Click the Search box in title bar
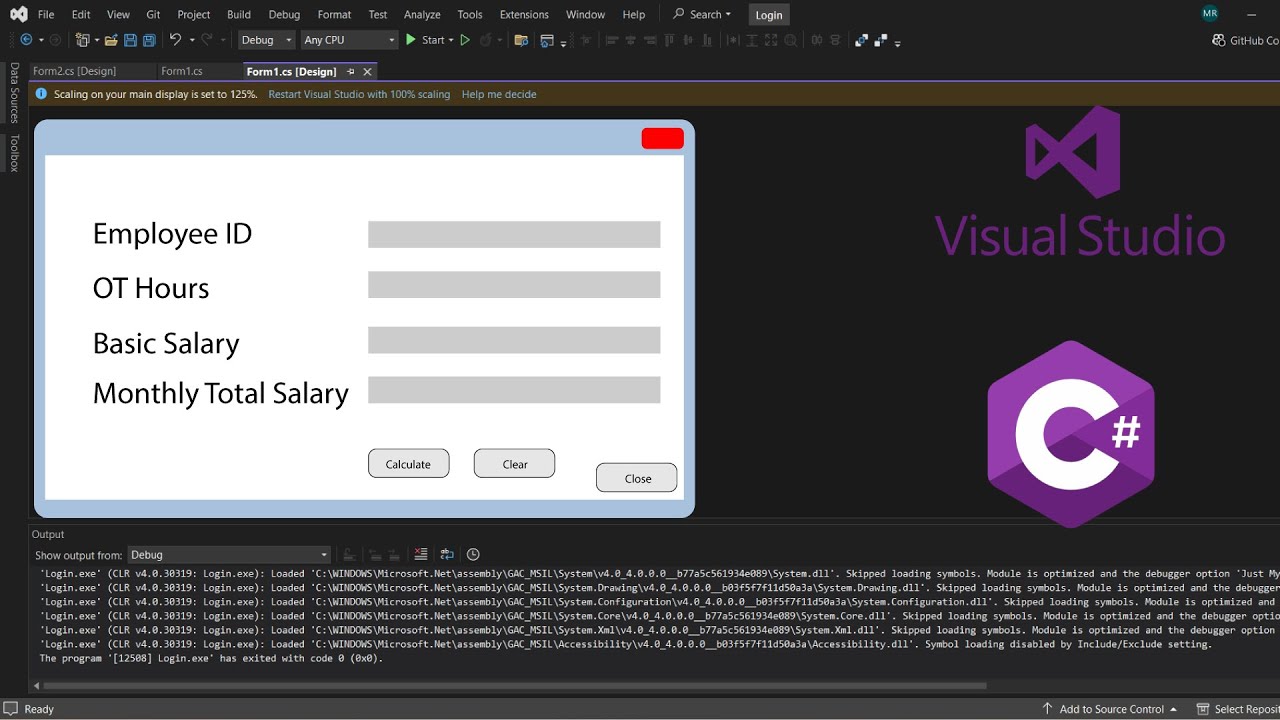 pyautogui.click(x=703, y=14)
